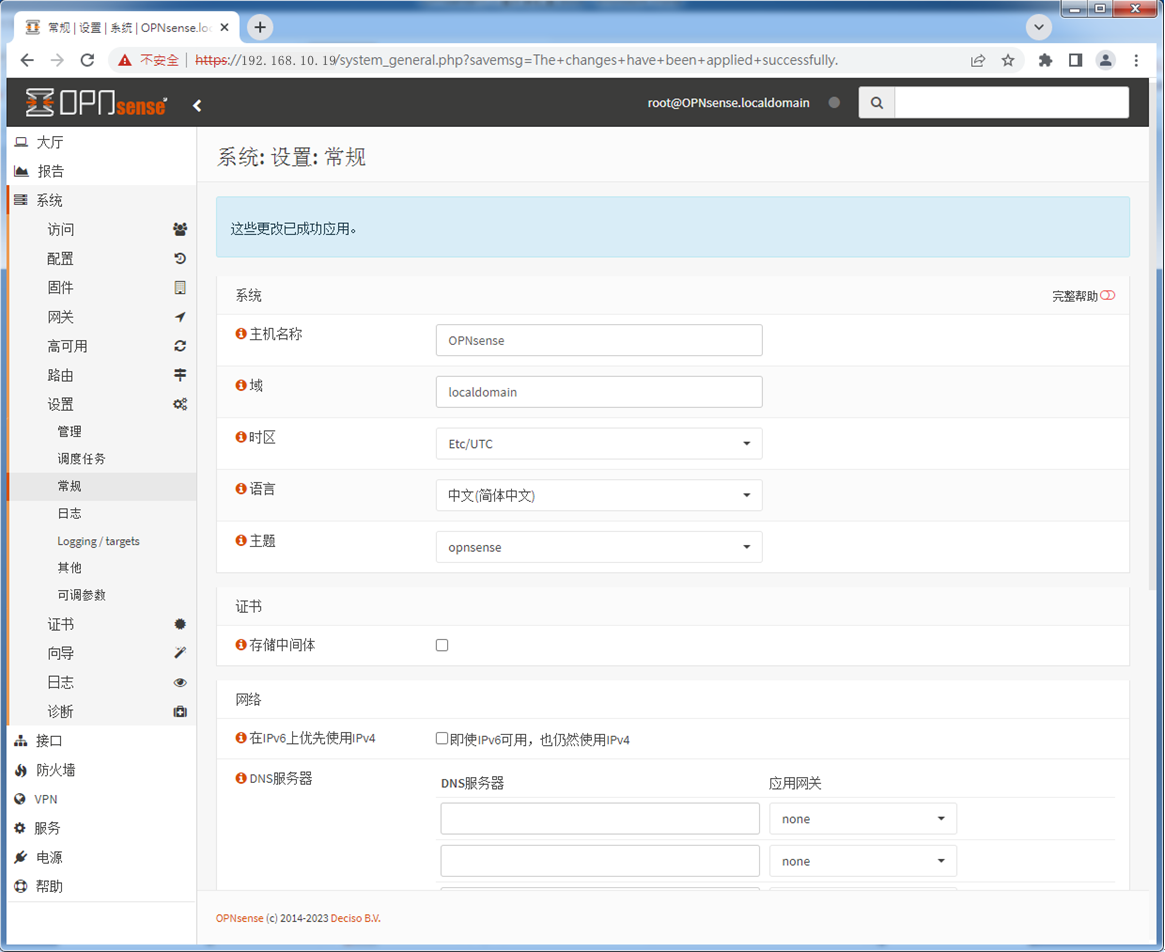Open a new browser tab
1165x952 pixels.
pyautogui.click(x=260, y=27)
